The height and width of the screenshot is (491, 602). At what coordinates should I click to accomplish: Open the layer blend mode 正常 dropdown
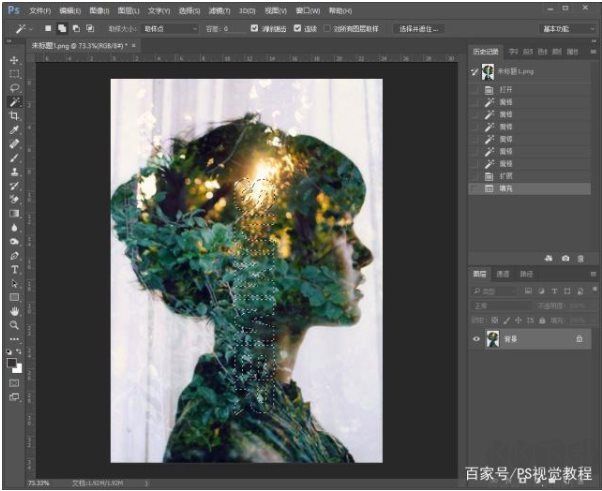point(500,307)
